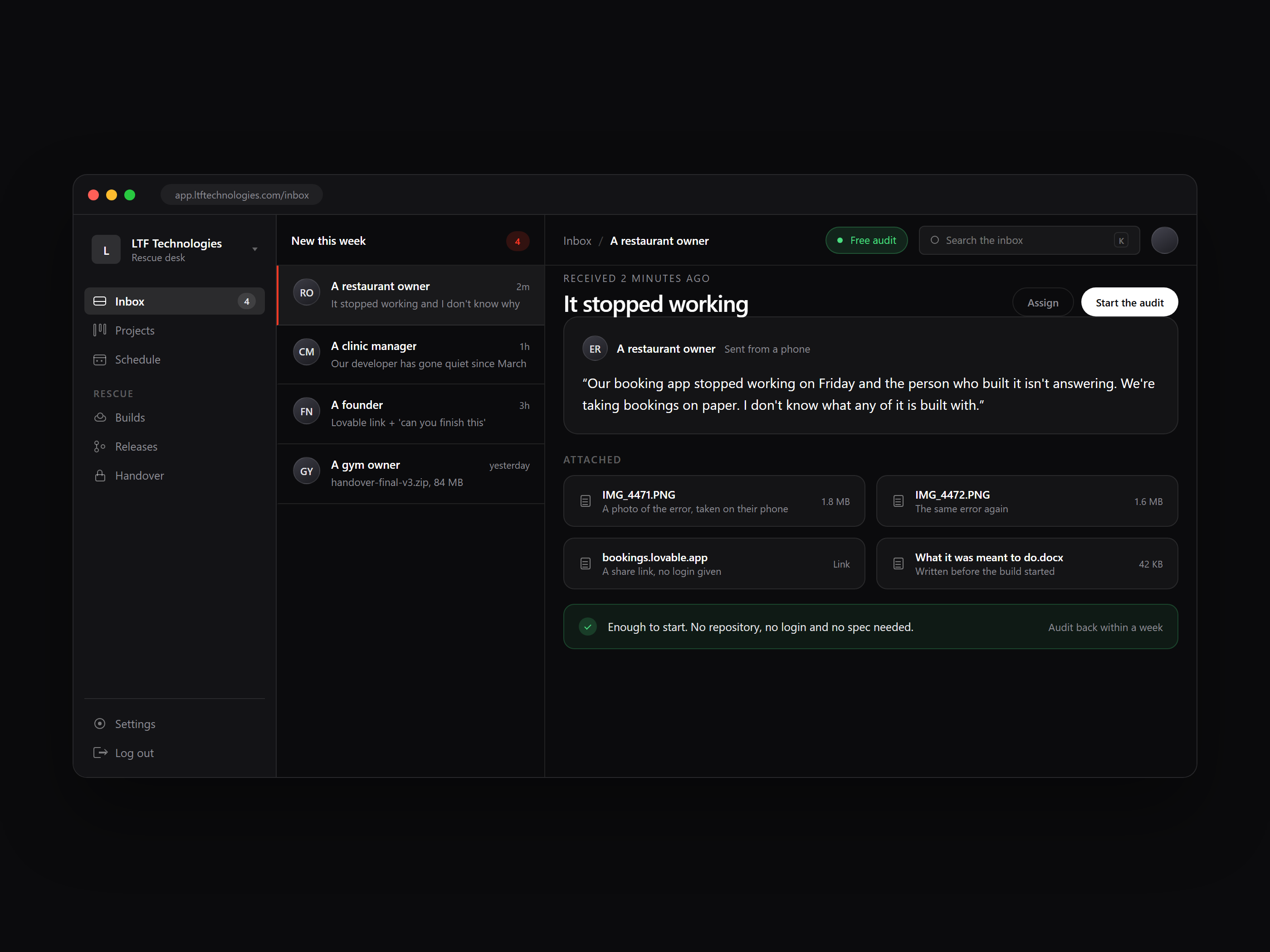The width and height of the screenshot is (1270, 952).
Task: Click the green checkmark in status banner
Action: 588,627
